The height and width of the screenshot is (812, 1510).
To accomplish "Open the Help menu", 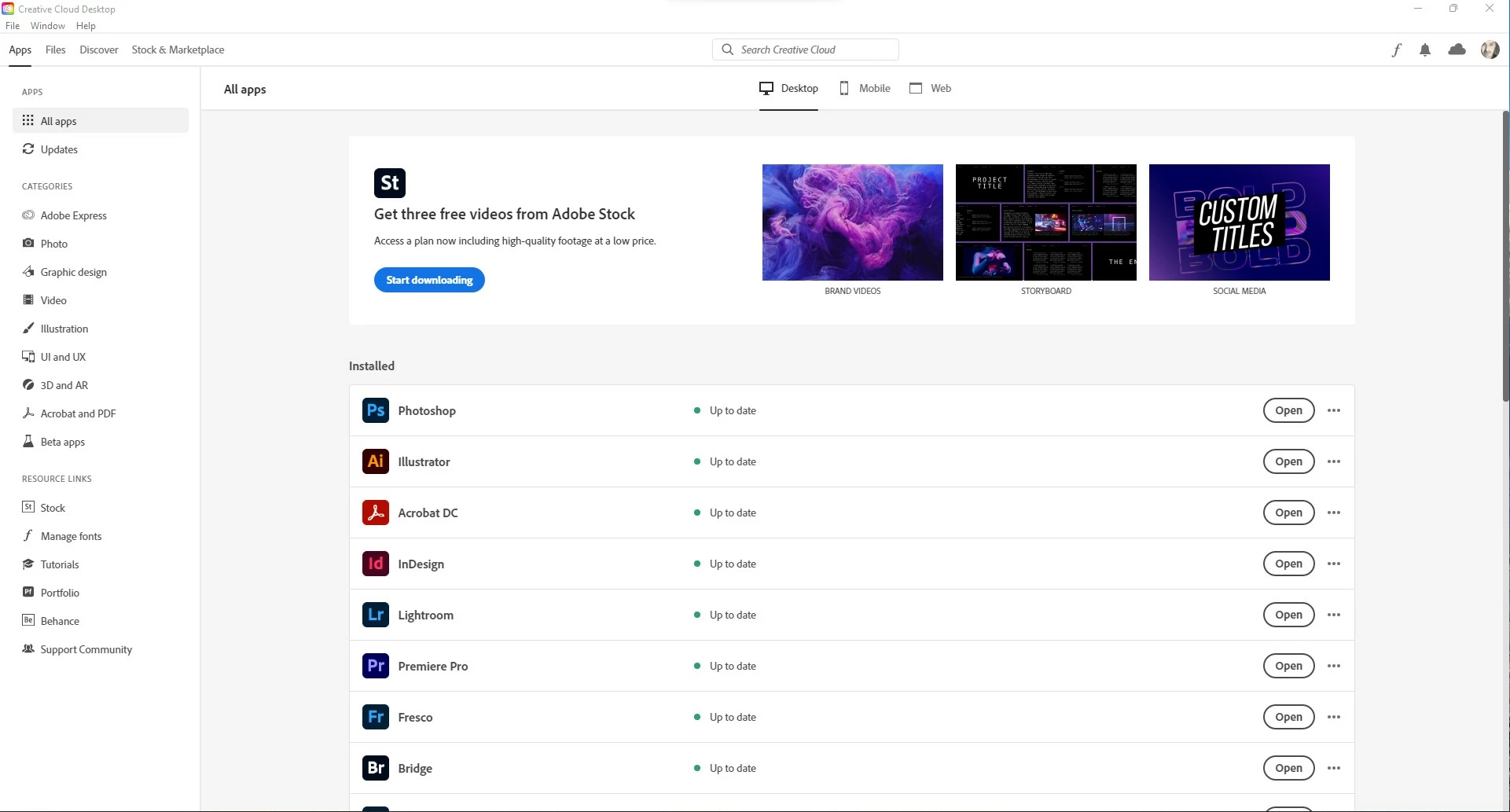I will click(x=86, y=26).
